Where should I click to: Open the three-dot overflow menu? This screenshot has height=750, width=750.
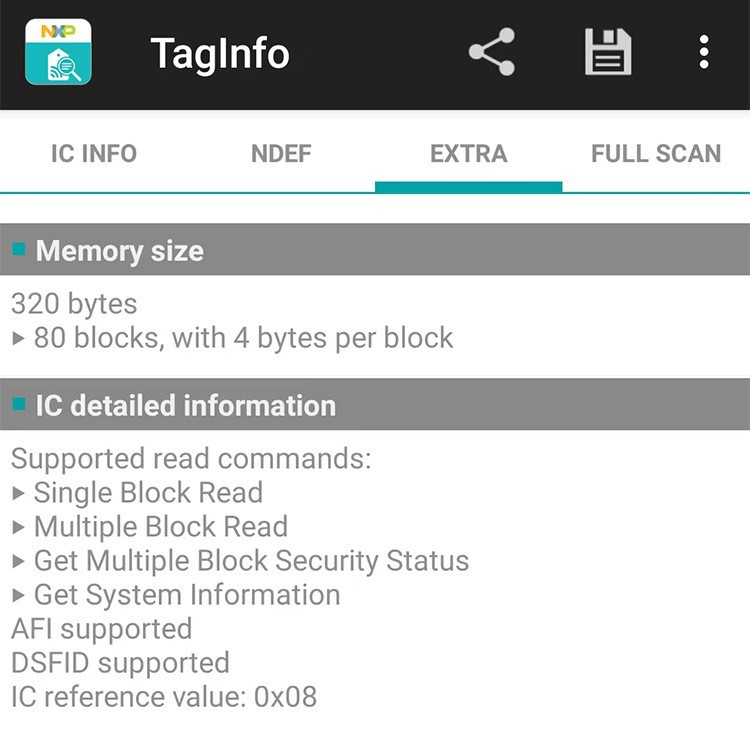click(704, 52)
